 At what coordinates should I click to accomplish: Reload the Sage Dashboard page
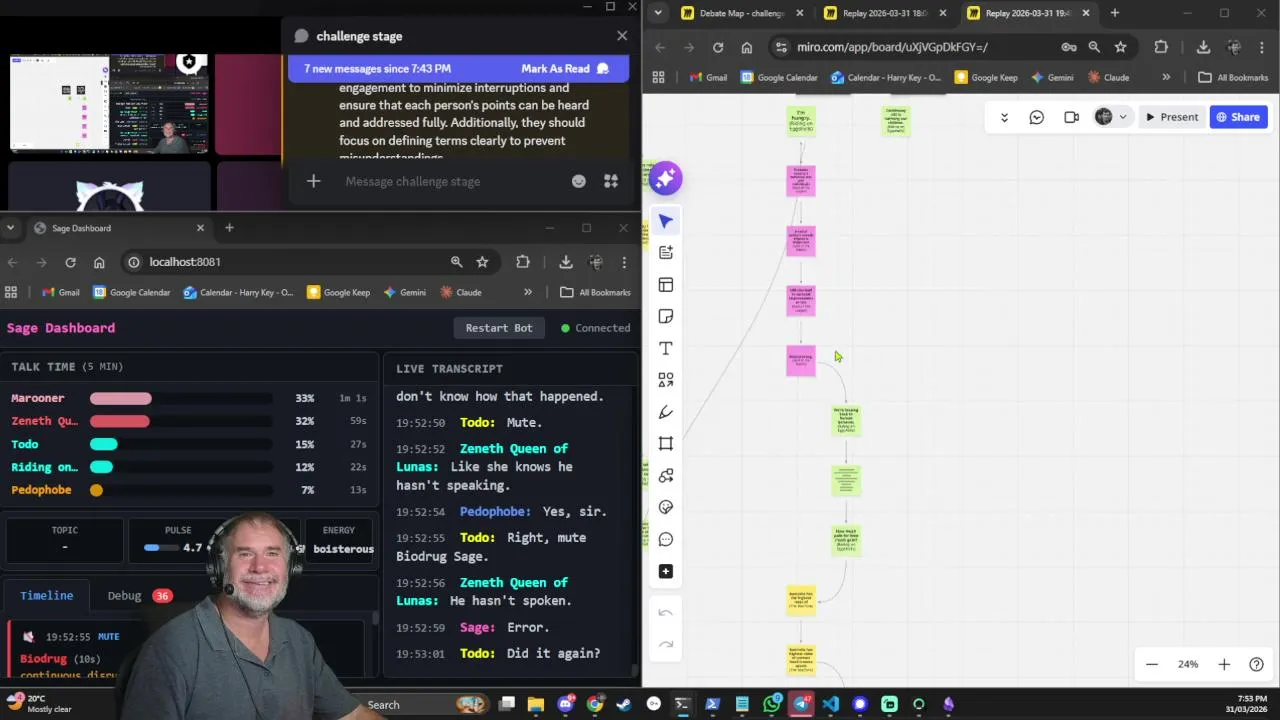click(70, 262)
